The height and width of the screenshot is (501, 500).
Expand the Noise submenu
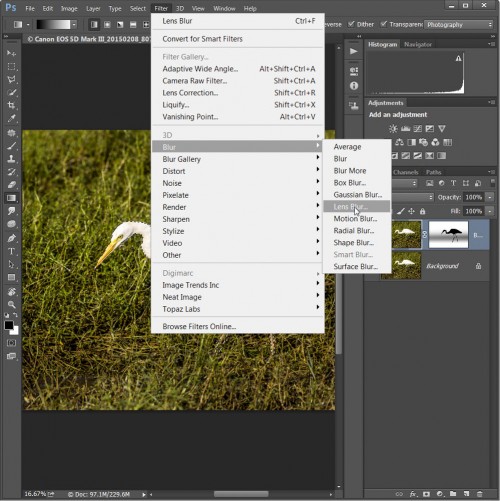(x=238, y=183)
